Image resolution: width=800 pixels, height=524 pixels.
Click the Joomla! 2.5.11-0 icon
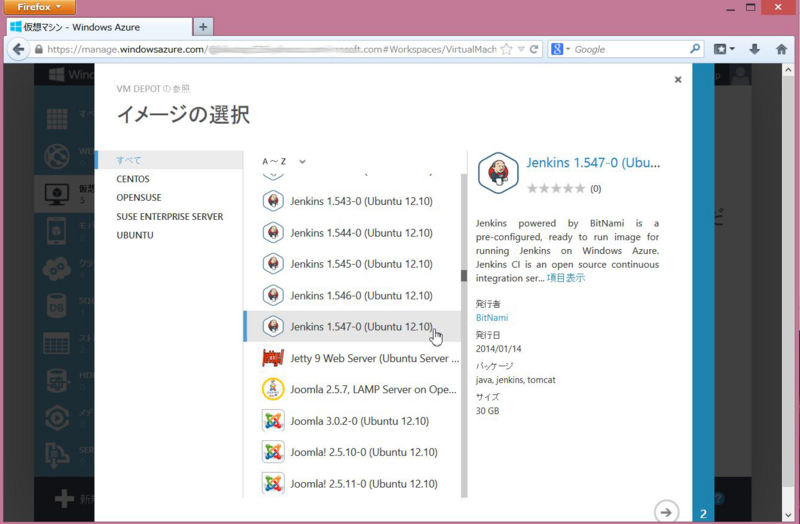click(x=273, y=484)
